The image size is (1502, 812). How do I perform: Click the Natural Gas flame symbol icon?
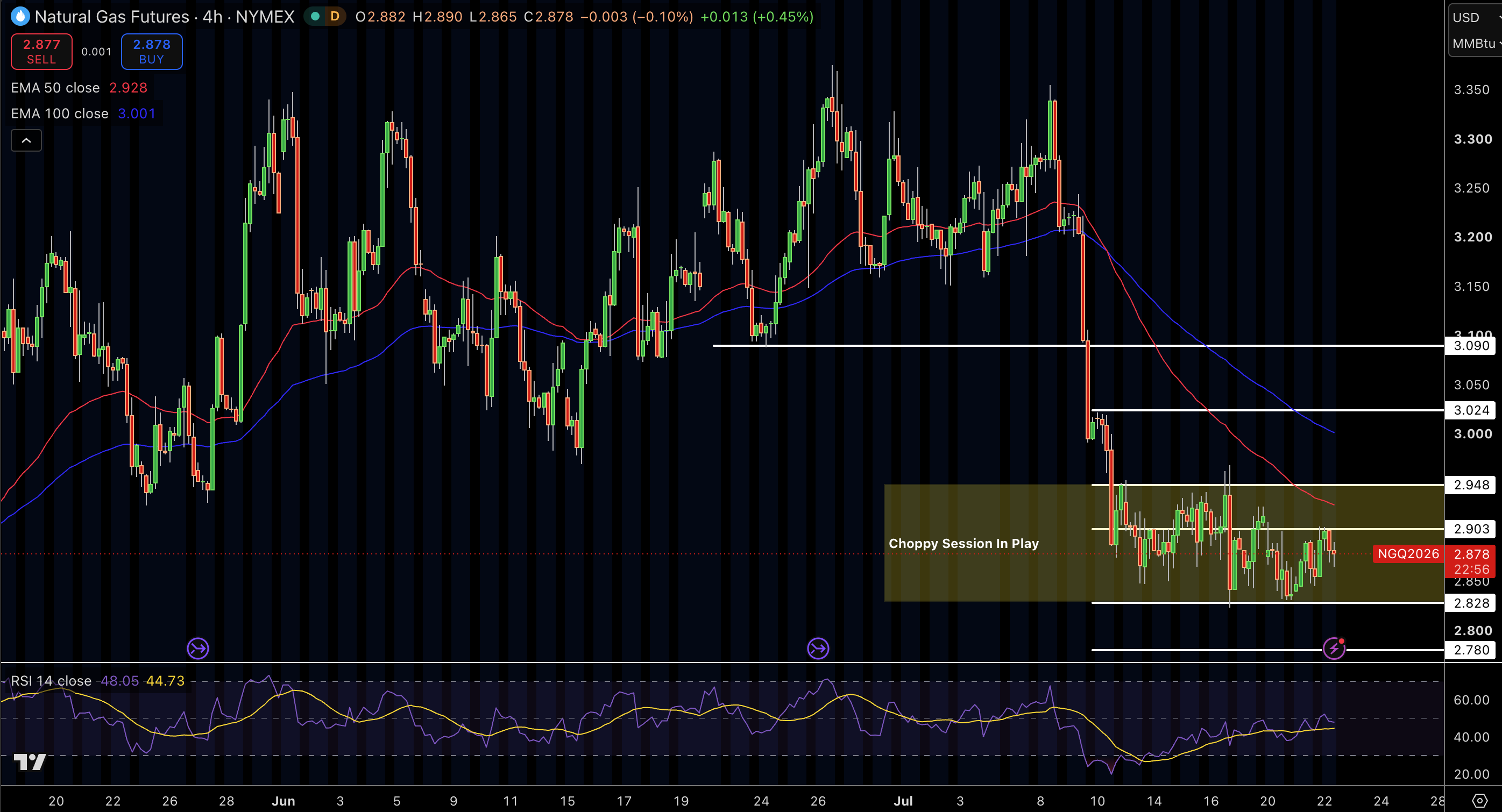click(x=20, y=16)
